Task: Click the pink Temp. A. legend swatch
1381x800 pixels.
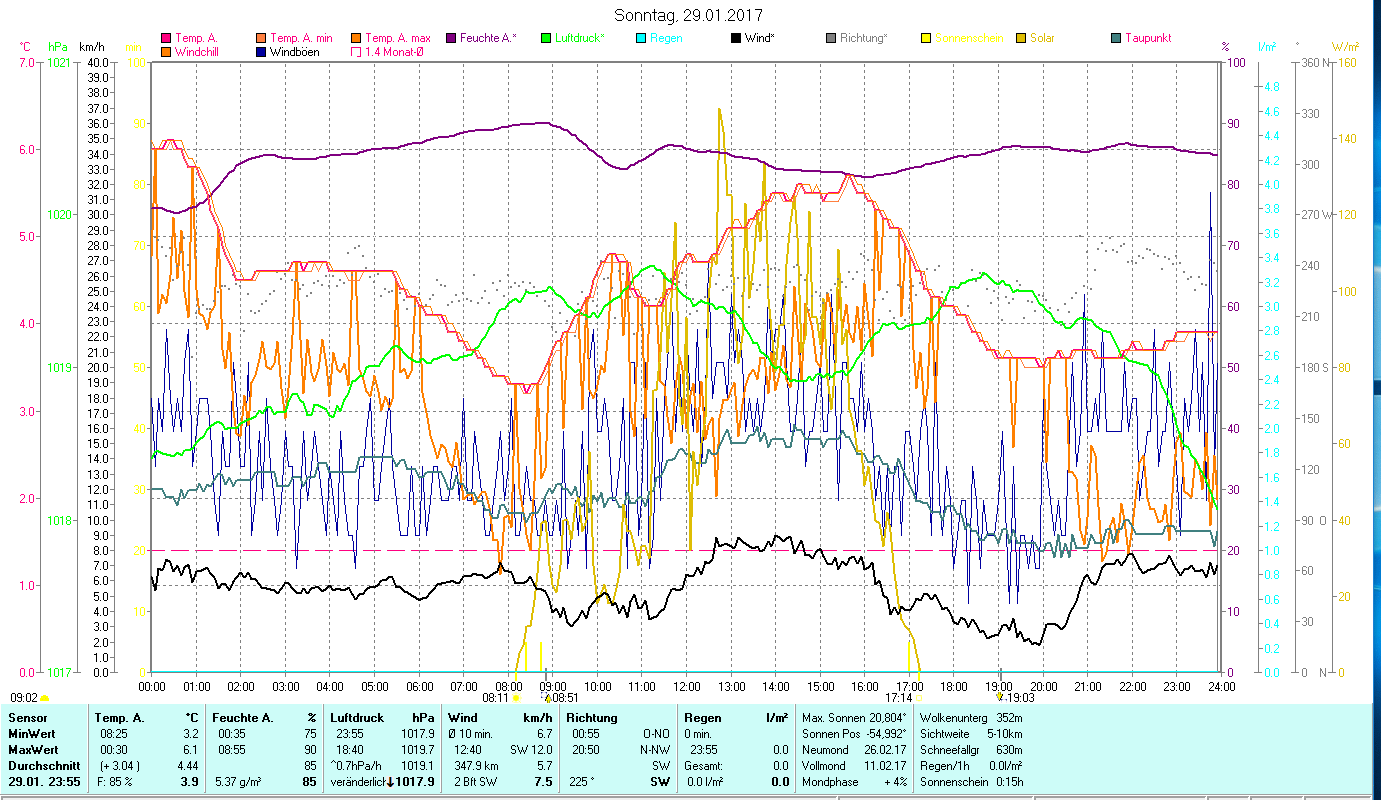Action: 166,39
